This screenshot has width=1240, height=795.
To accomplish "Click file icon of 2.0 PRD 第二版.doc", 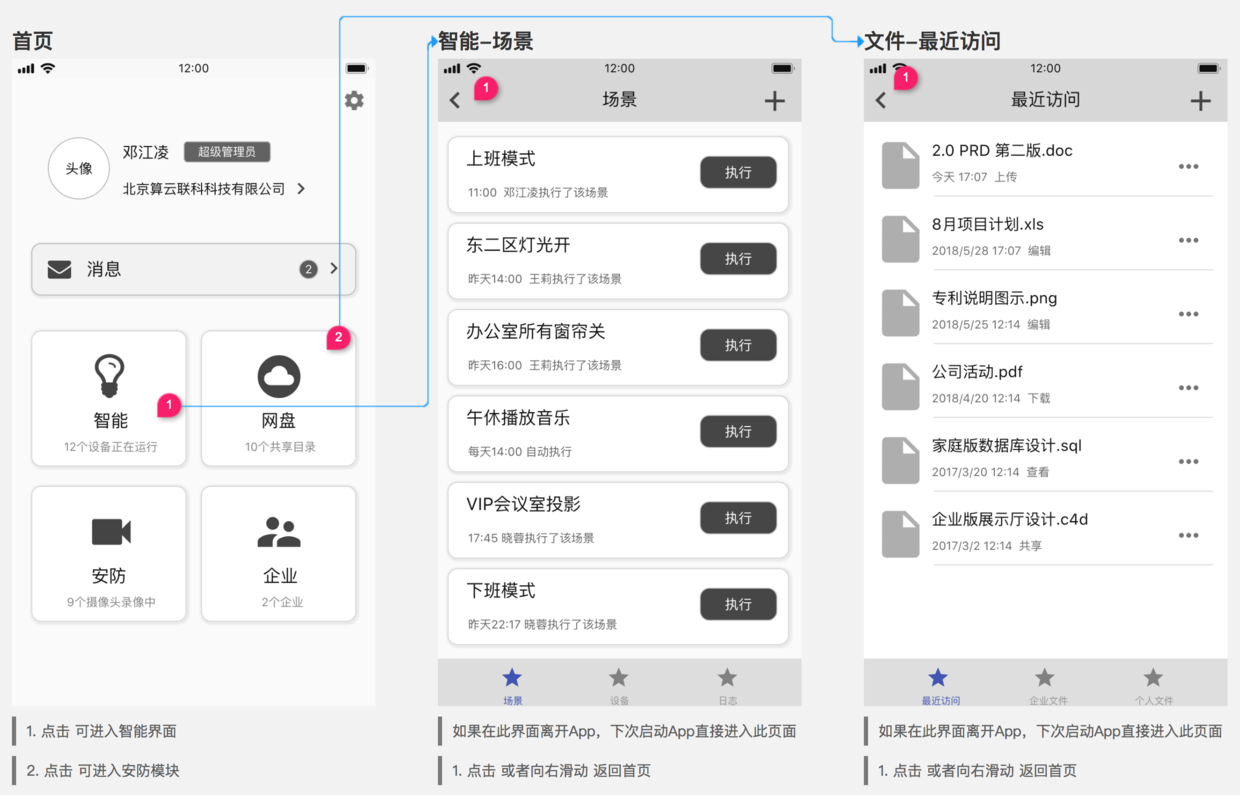I will [900, 165].
